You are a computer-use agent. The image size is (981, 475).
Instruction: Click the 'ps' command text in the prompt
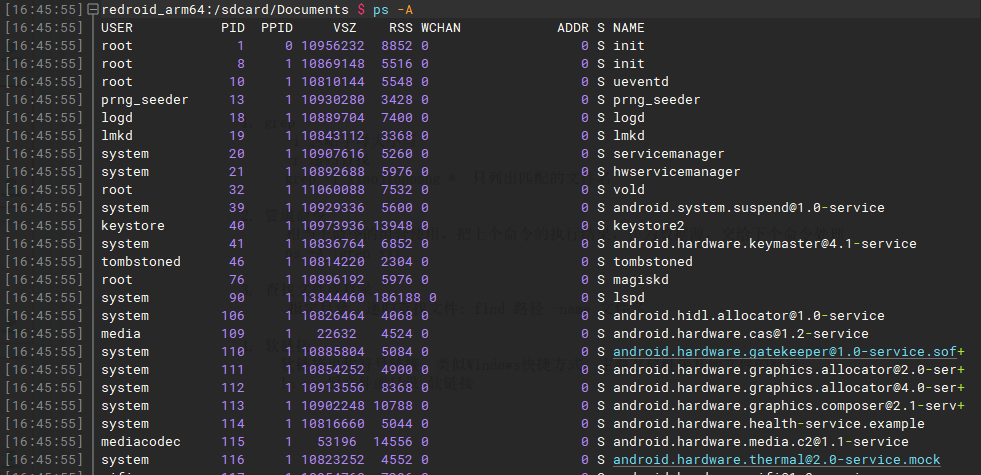(x=380, y=10)
